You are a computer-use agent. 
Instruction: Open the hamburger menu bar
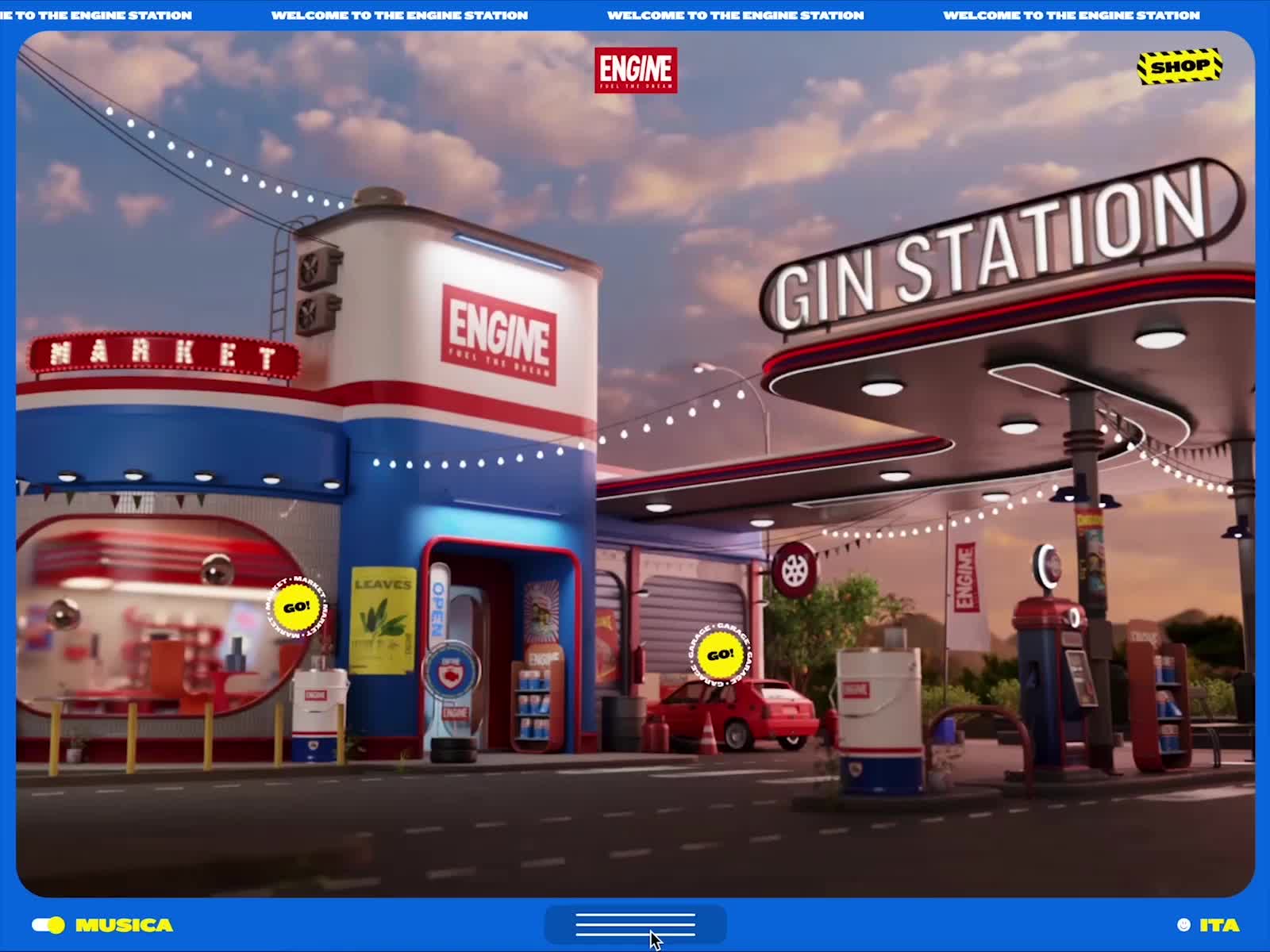pos(635,925)
